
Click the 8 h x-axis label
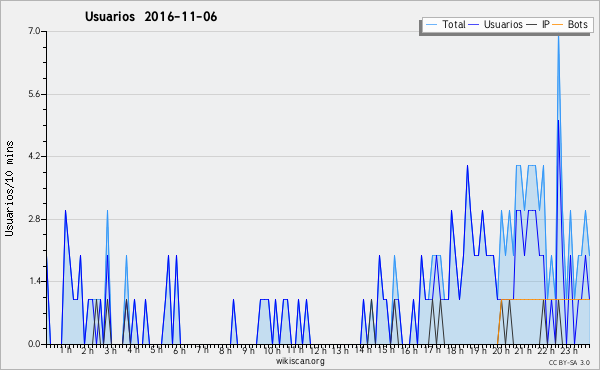tap(225, 350)
